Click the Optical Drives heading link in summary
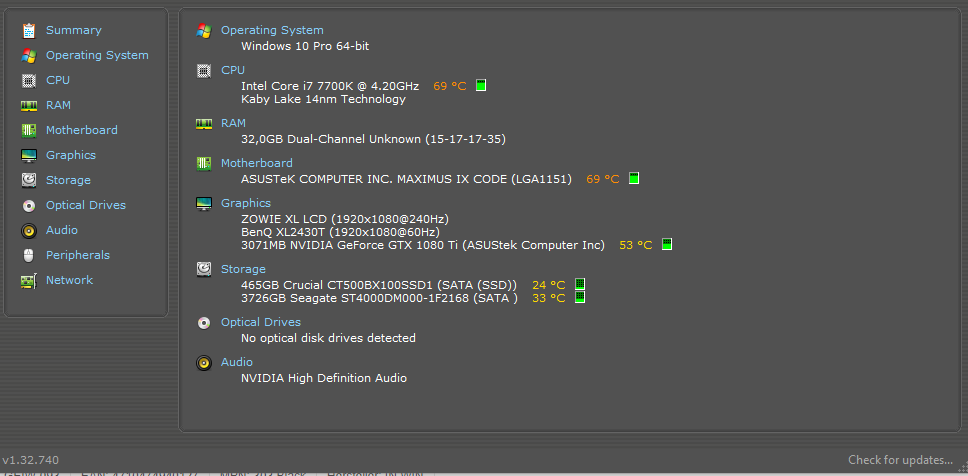Image resolution: width=968 pixels, height=476 pixels. (261, 322)
